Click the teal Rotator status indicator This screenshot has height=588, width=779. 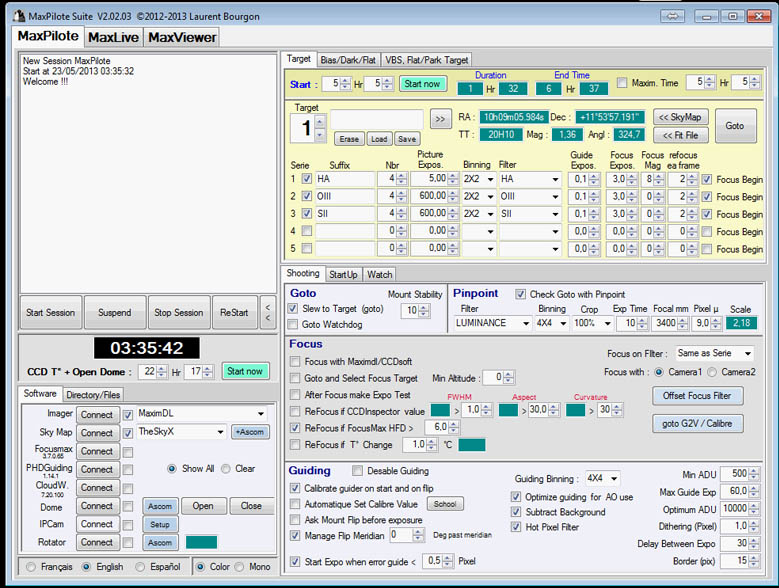point(201,542)
